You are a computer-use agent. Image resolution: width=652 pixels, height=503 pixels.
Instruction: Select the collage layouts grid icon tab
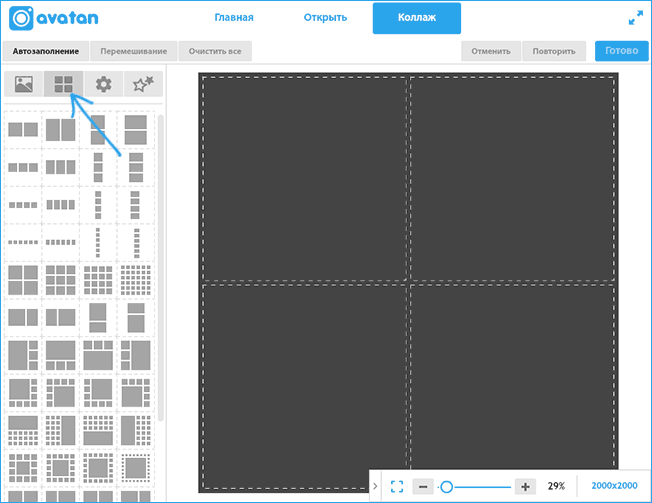64,84
